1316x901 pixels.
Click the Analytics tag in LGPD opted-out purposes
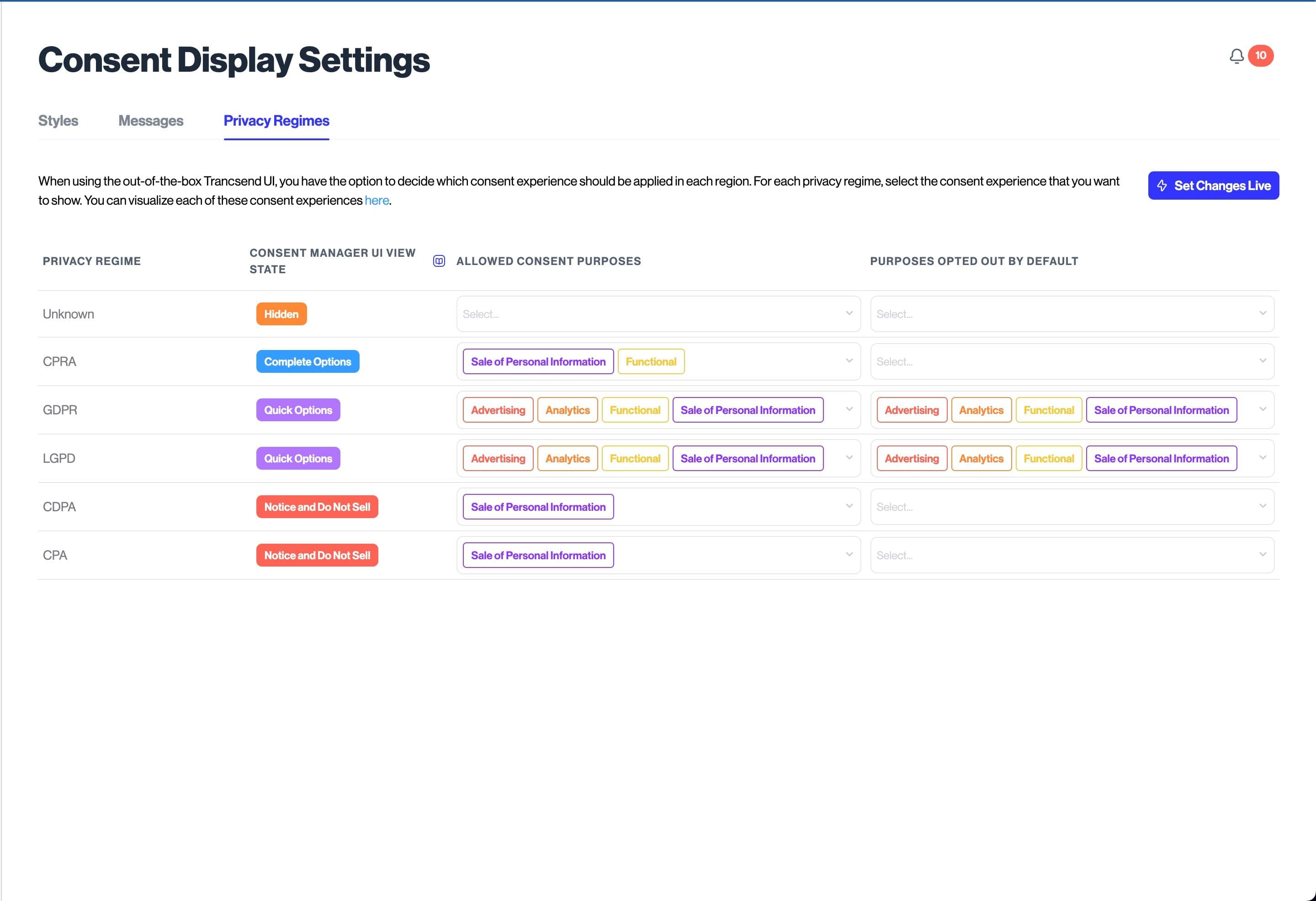coord(981,459)
